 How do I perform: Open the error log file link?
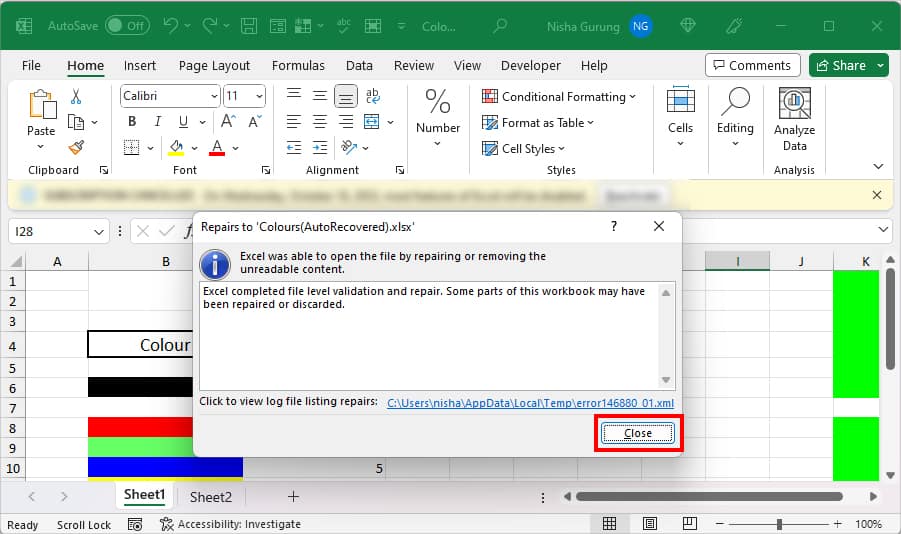(530, 403)
